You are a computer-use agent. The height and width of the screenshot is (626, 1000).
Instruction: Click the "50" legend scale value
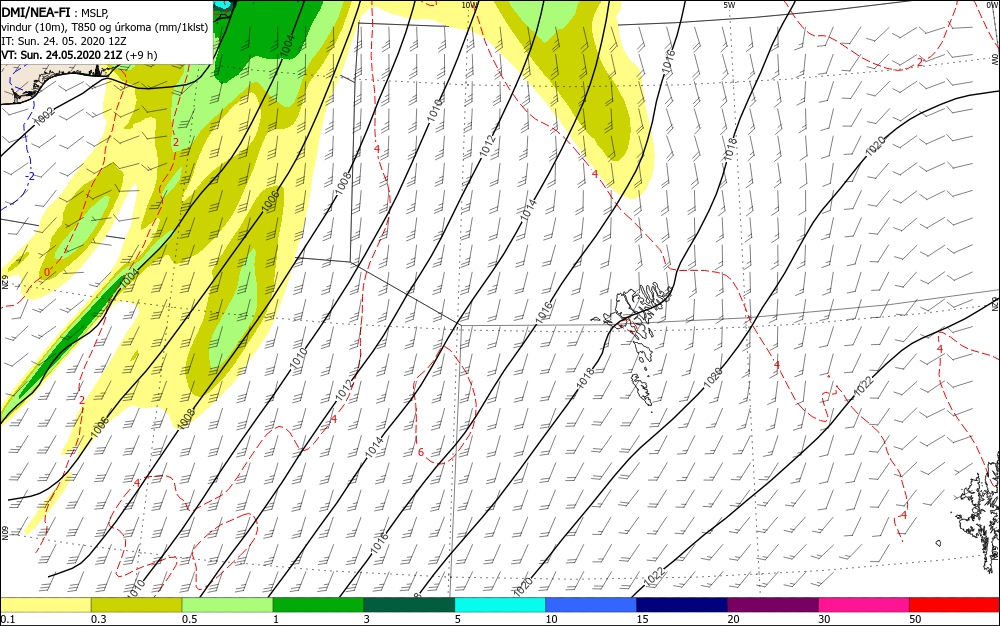915,619
